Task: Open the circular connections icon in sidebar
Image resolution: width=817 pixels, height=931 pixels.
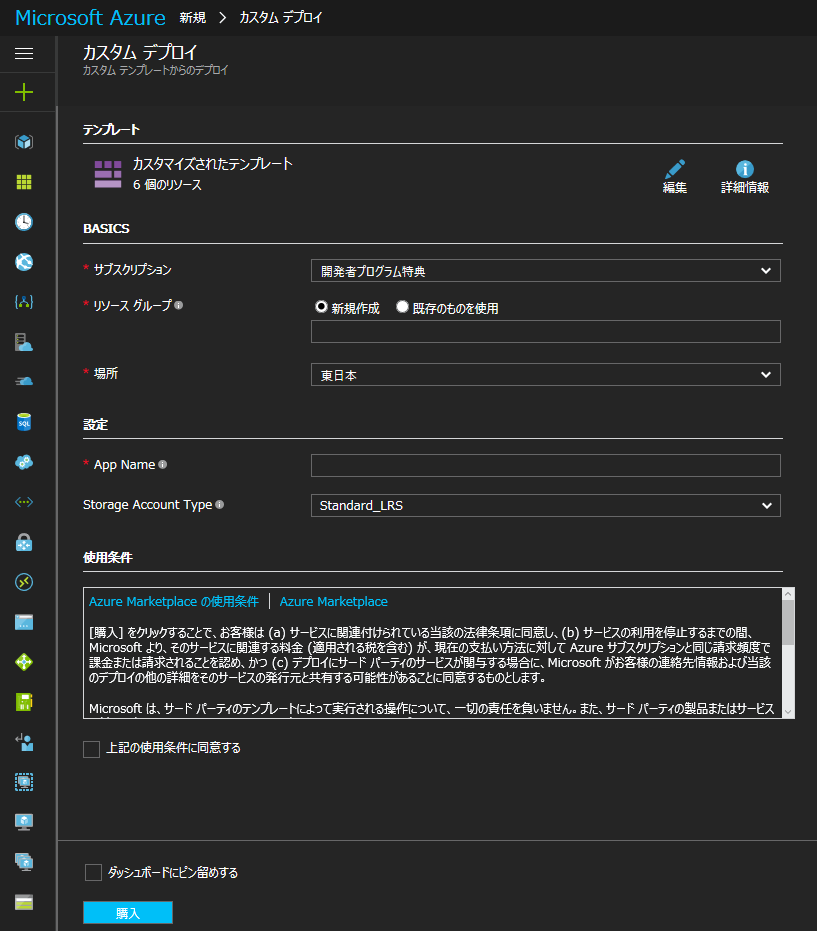Action: [x=24, y=582]
